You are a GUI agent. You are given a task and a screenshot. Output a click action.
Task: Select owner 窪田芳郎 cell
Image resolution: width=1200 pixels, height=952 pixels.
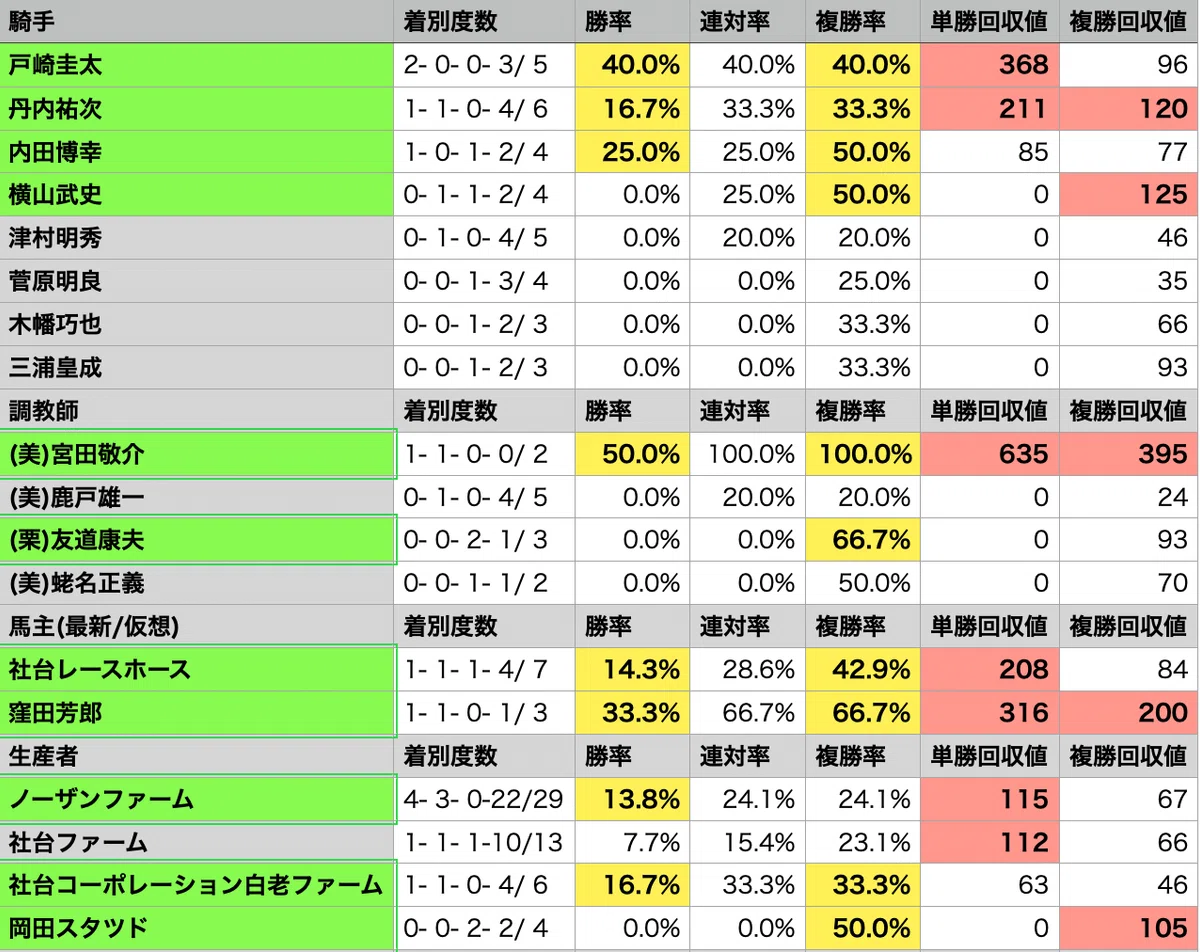tap(197, 712)
